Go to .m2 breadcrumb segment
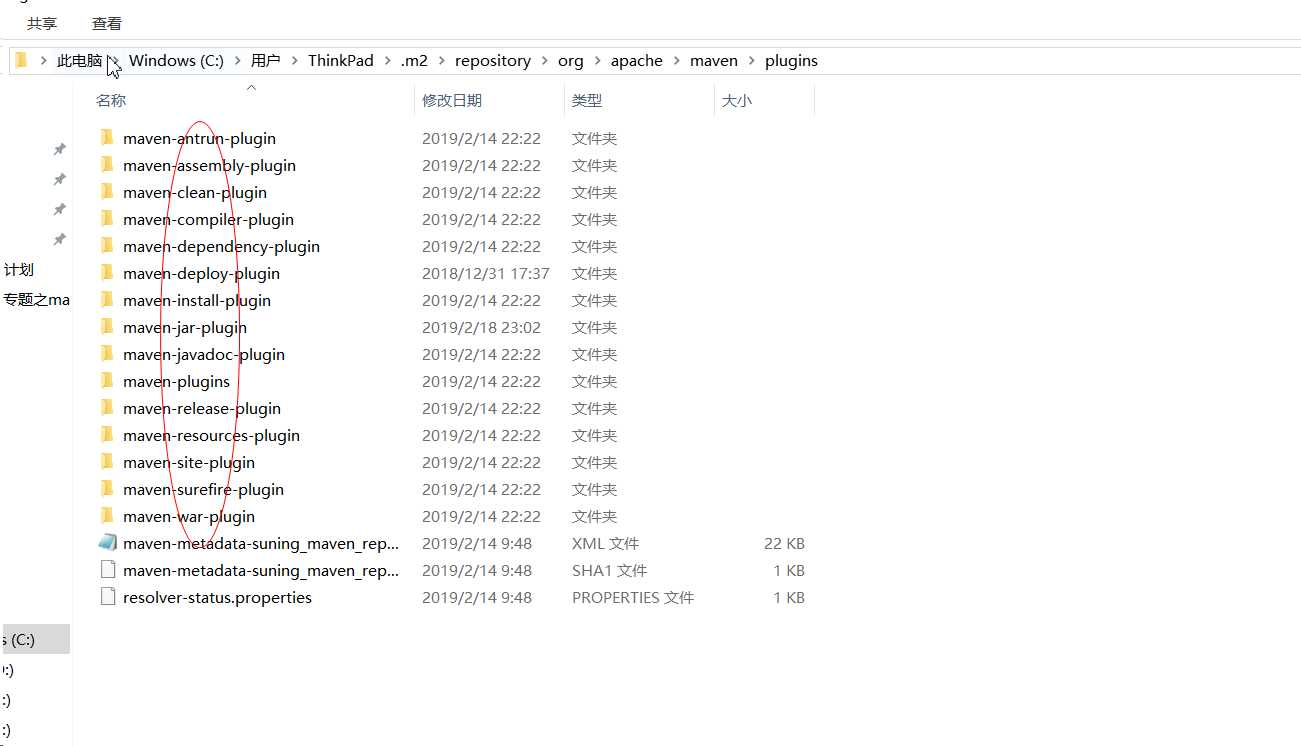This screenshot has height=746, width=1301. [414, 61]
